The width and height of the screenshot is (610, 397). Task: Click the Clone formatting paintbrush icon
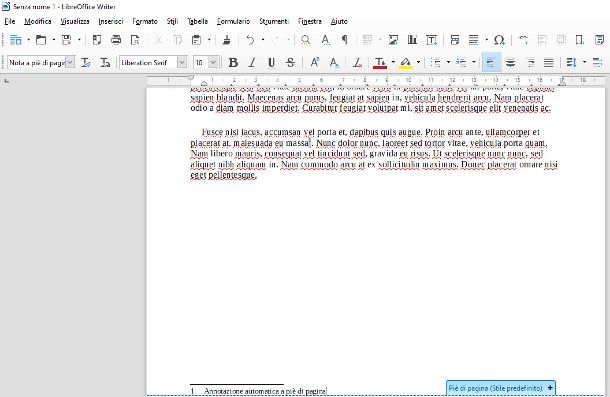[226, 40]
